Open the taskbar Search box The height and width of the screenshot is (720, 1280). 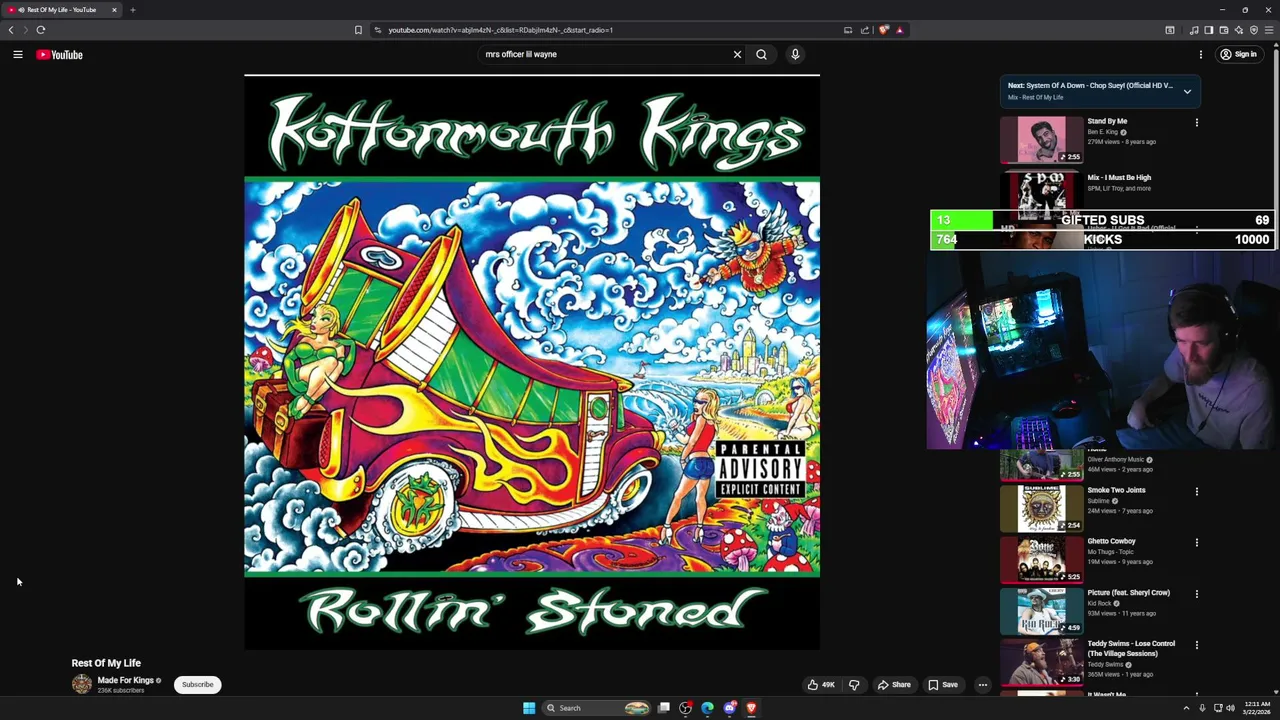596,708
